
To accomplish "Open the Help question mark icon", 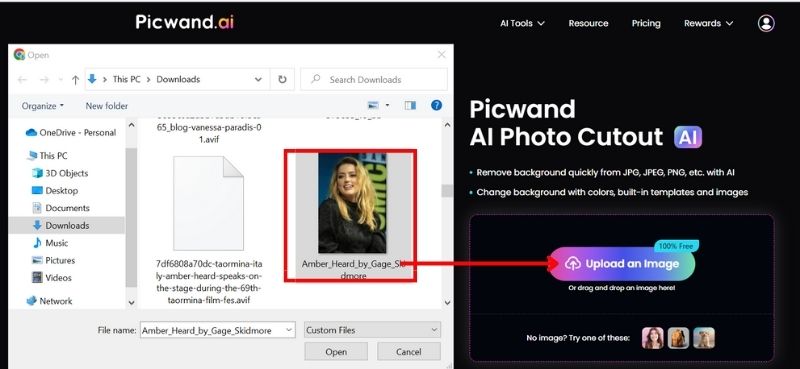I will pos(436,105).
